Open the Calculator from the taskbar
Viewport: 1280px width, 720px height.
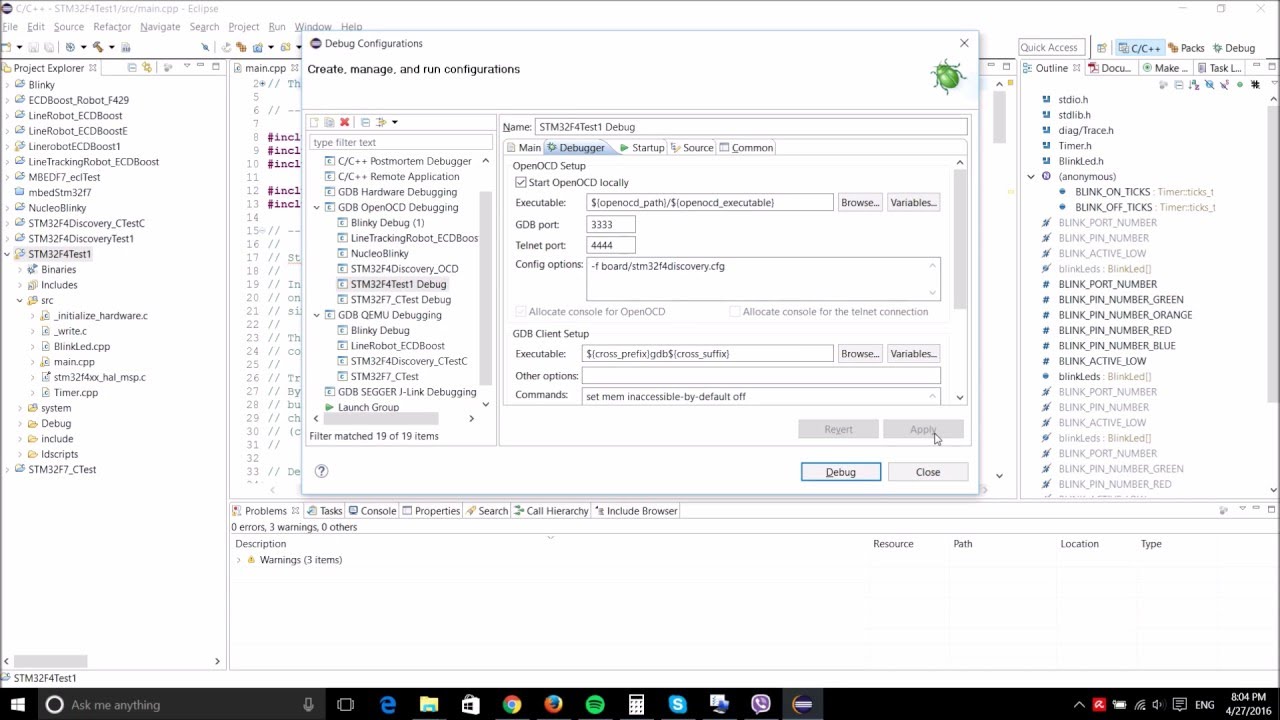[636, 705]
